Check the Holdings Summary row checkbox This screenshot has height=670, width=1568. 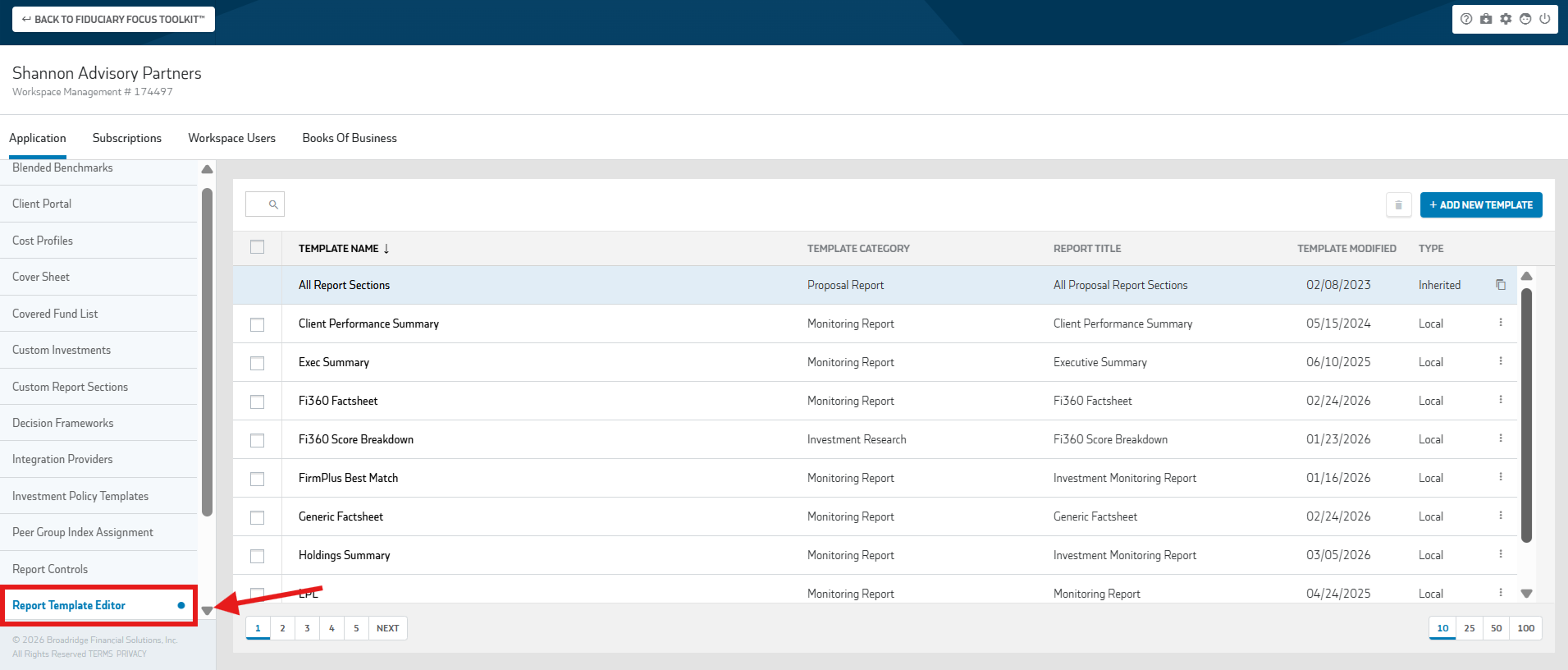coord(258,556)
